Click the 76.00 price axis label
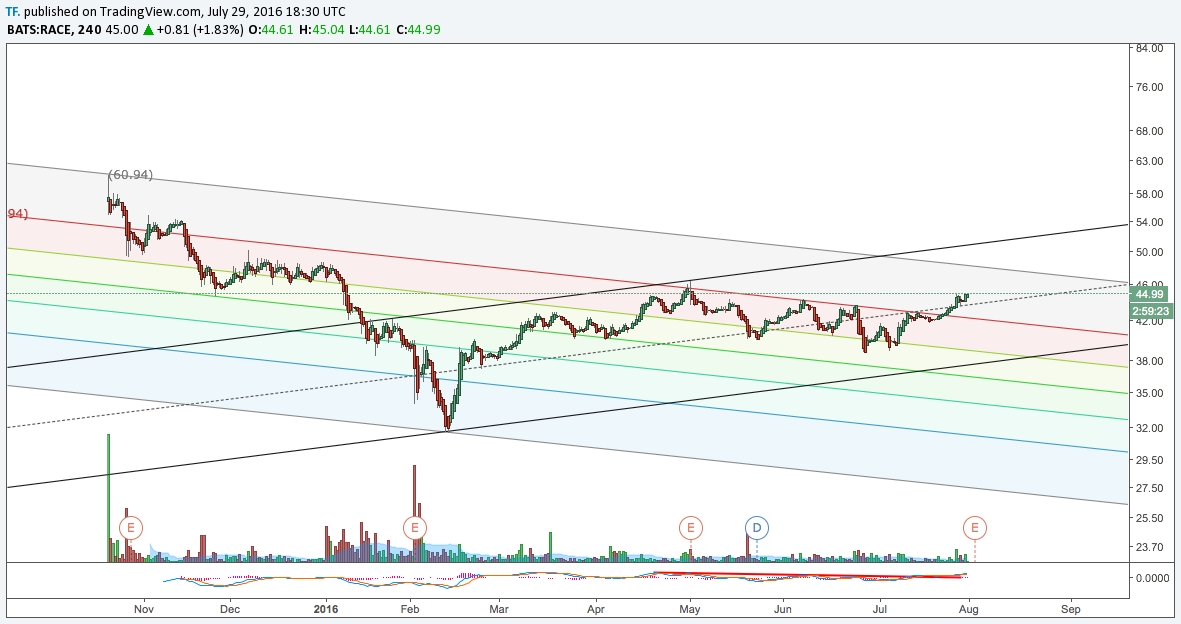Screen dimensions: 1181x624 (x=1149, y=87)
